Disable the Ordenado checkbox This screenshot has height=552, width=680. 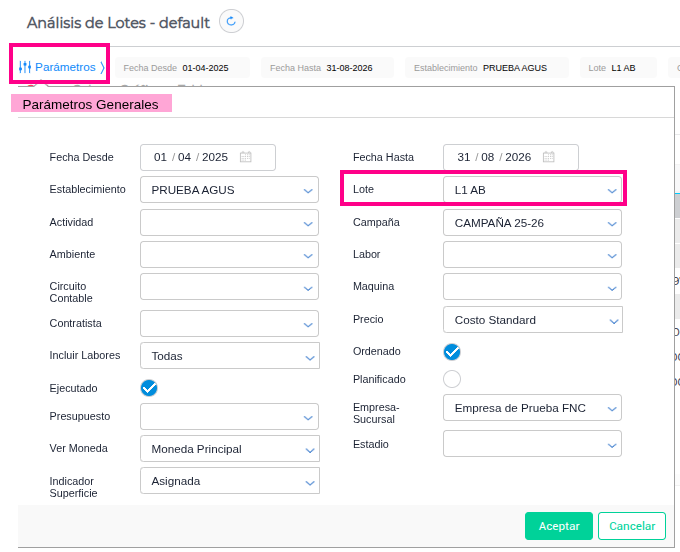[x=452, y=352]
